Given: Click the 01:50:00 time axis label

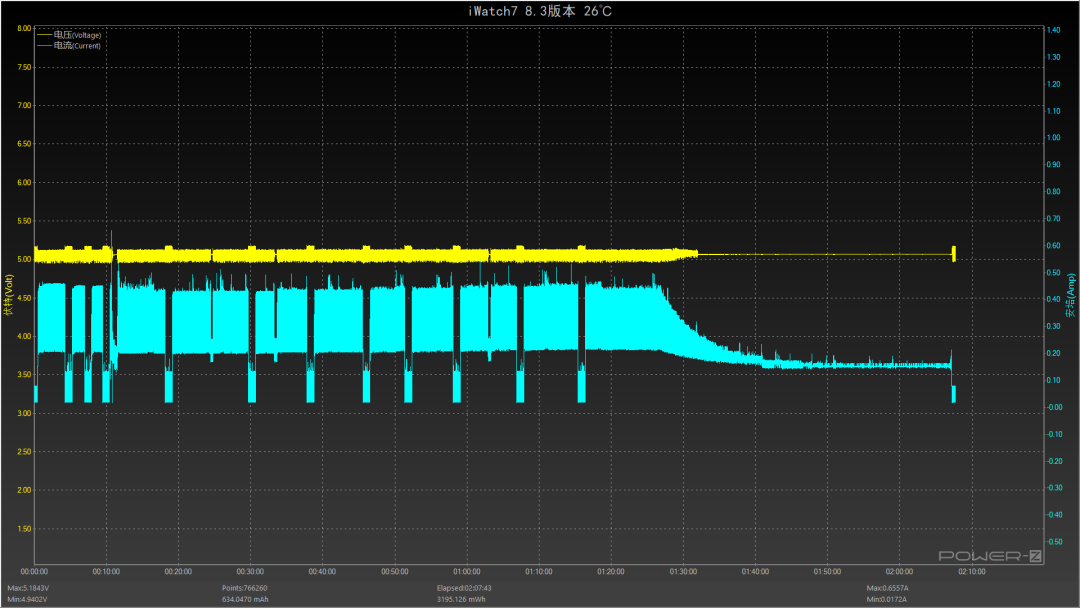Looking at the screenshot, I should [x=827, y=572].
